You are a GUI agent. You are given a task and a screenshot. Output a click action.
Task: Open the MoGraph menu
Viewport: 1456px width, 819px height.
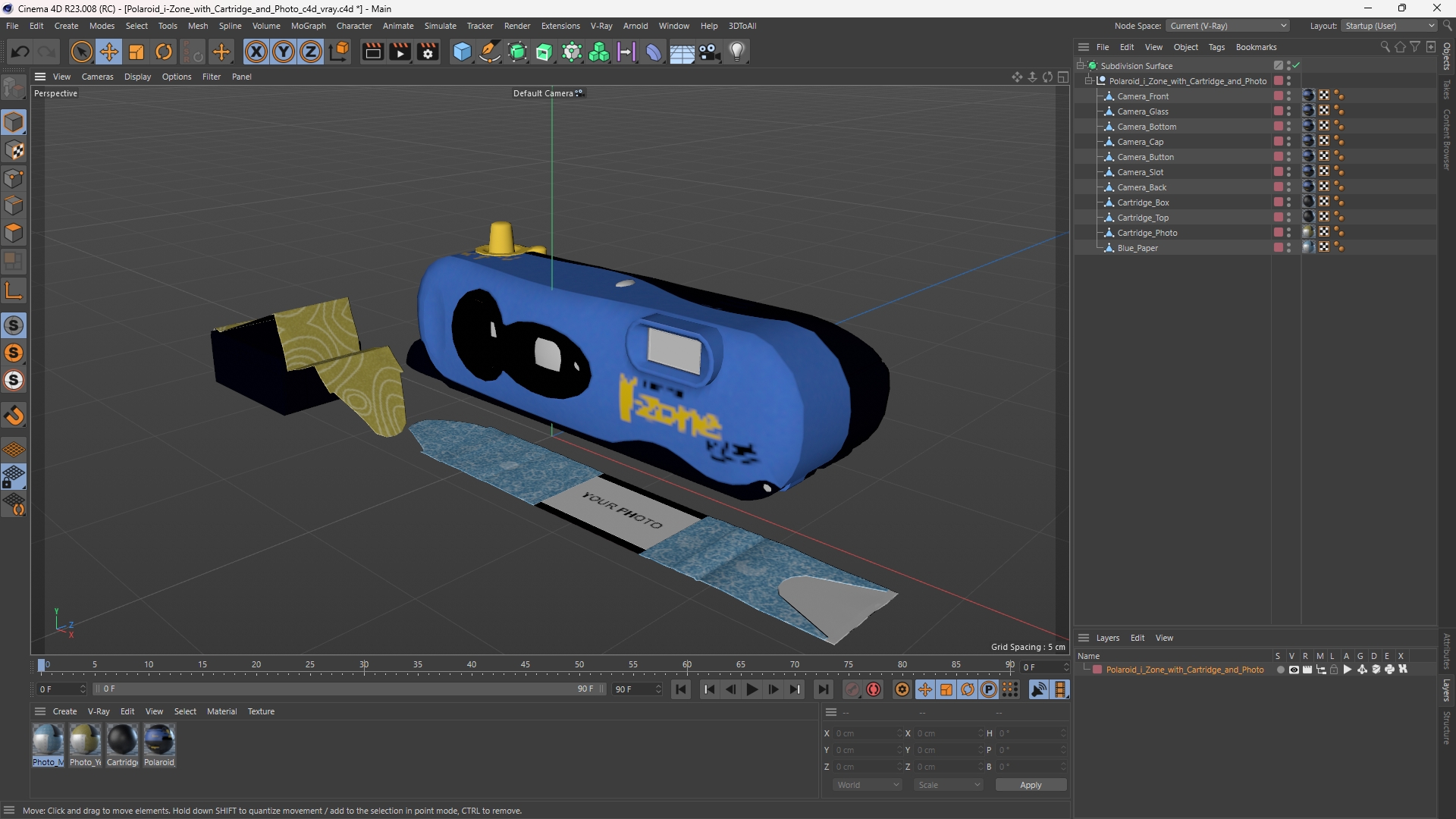pos(308,26)
